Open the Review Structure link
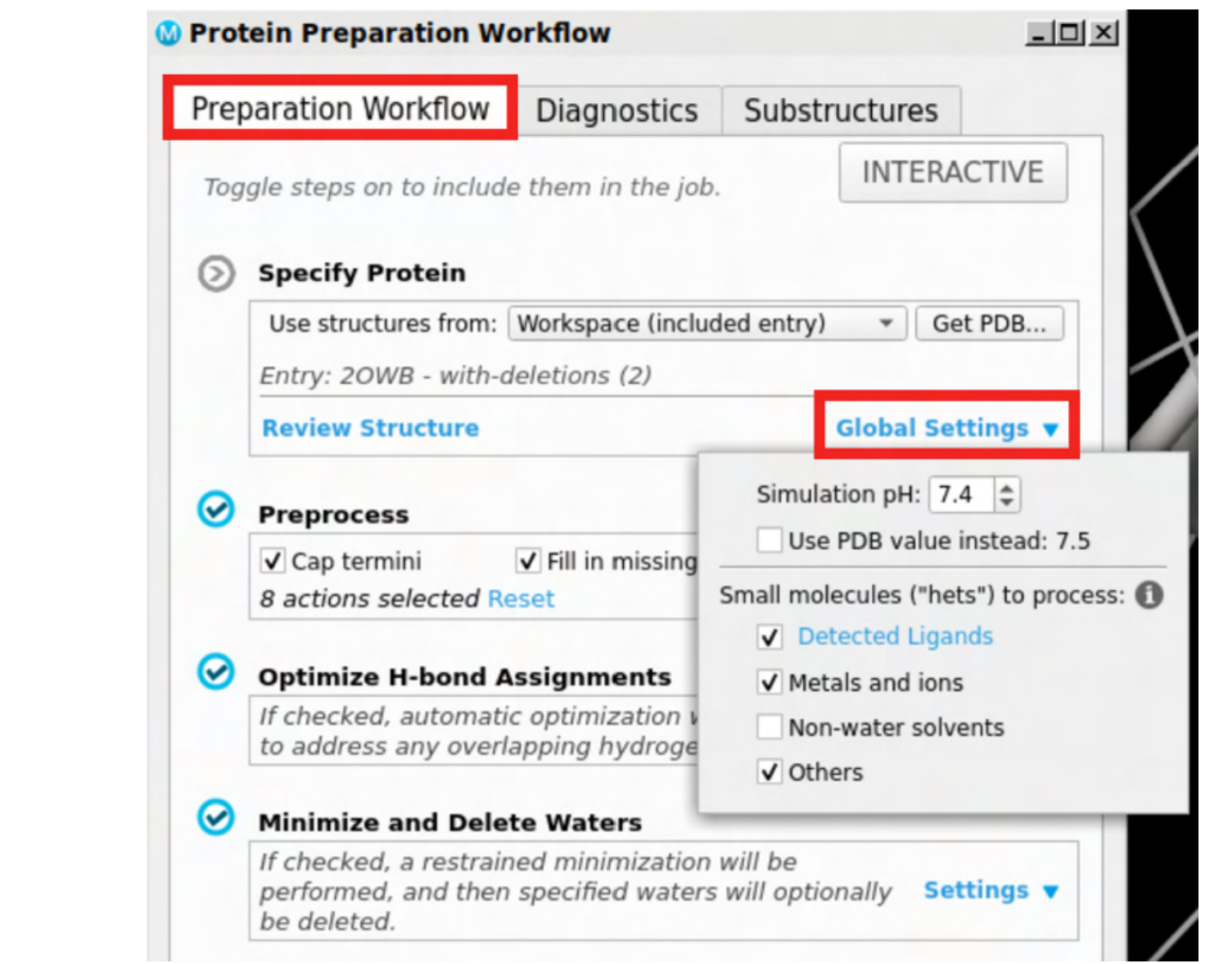 tap(370, 428)
